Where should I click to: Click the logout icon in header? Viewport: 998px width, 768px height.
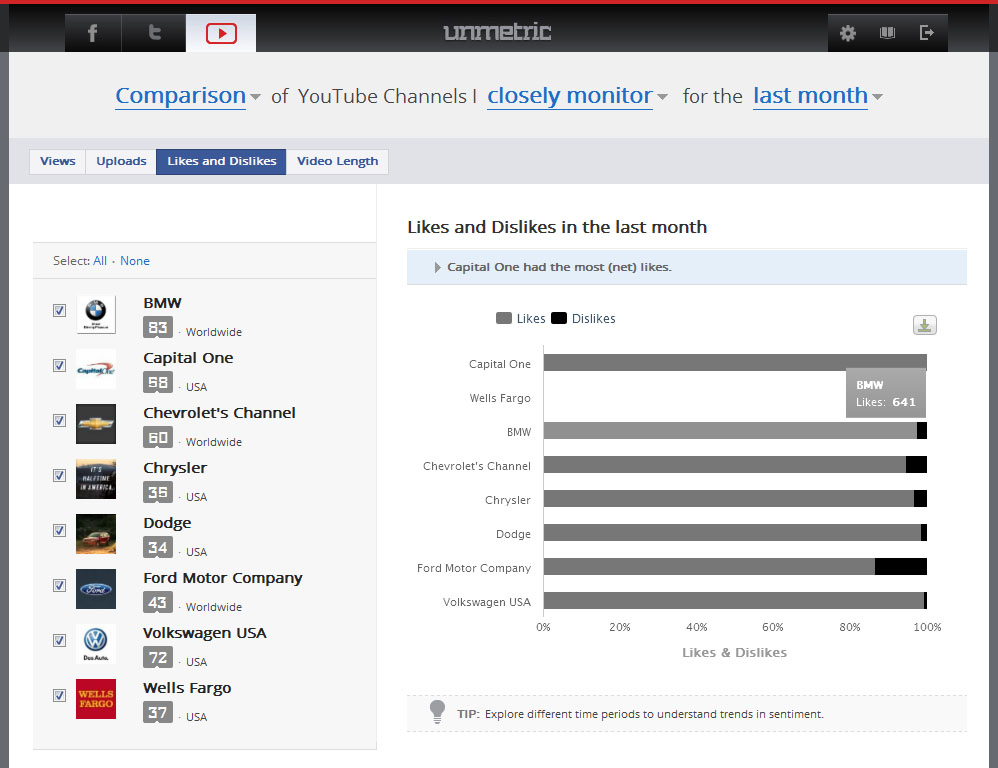pos(927,32)
